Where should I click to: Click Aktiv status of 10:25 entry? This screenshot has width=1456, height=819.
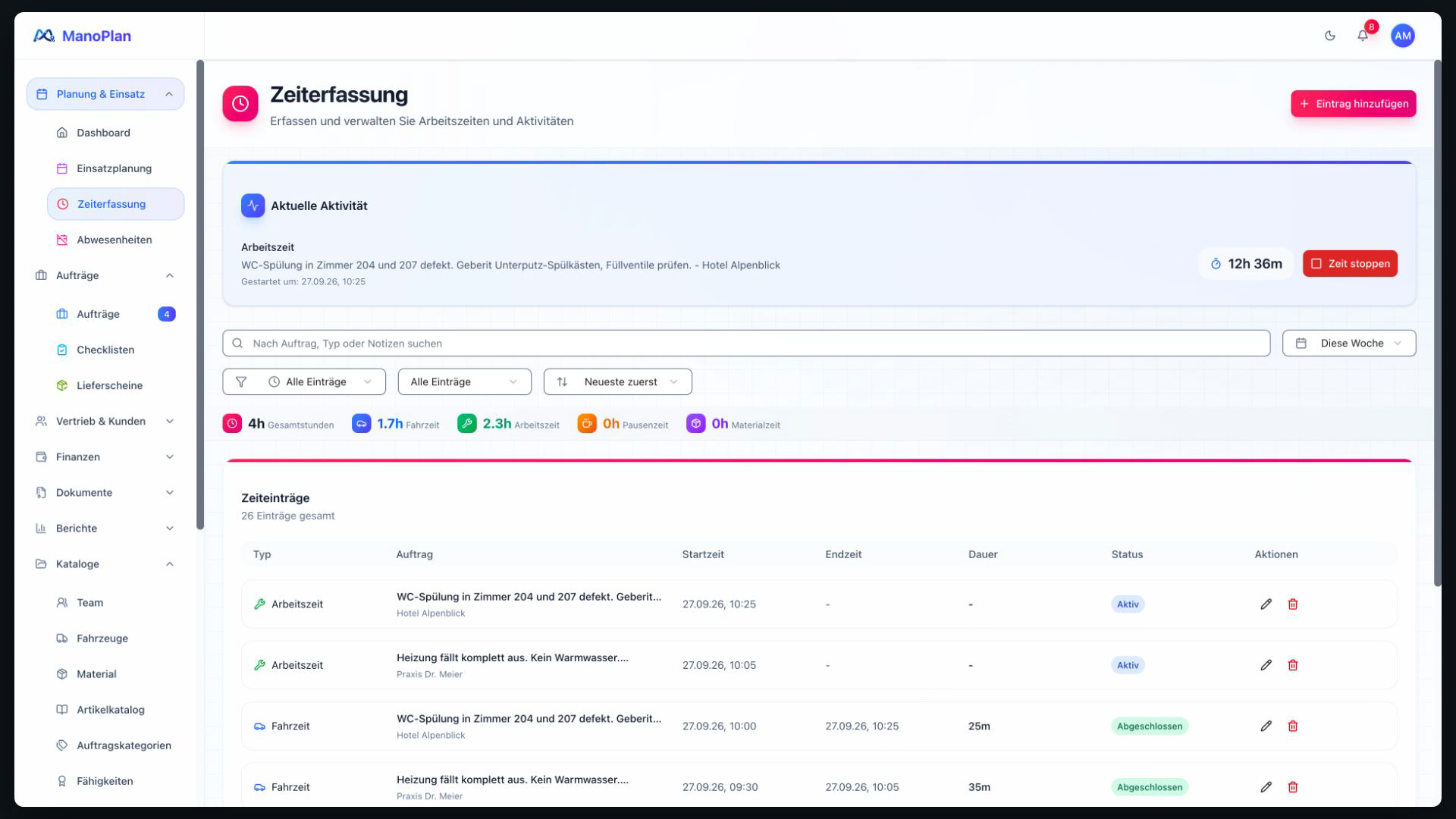pos(1128,604)
